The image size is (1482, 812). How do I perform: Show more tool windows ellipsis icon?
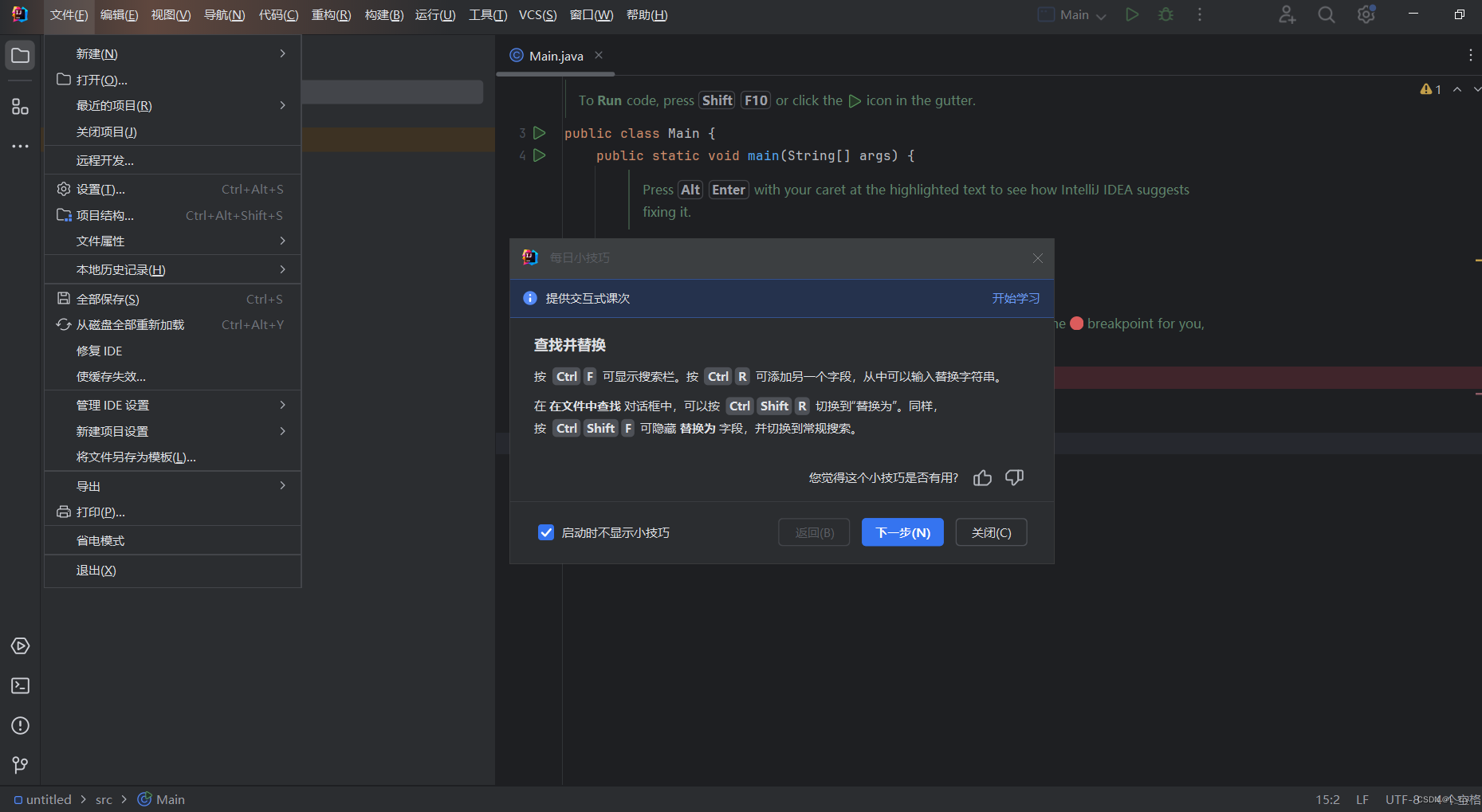(x=20, y=147)
